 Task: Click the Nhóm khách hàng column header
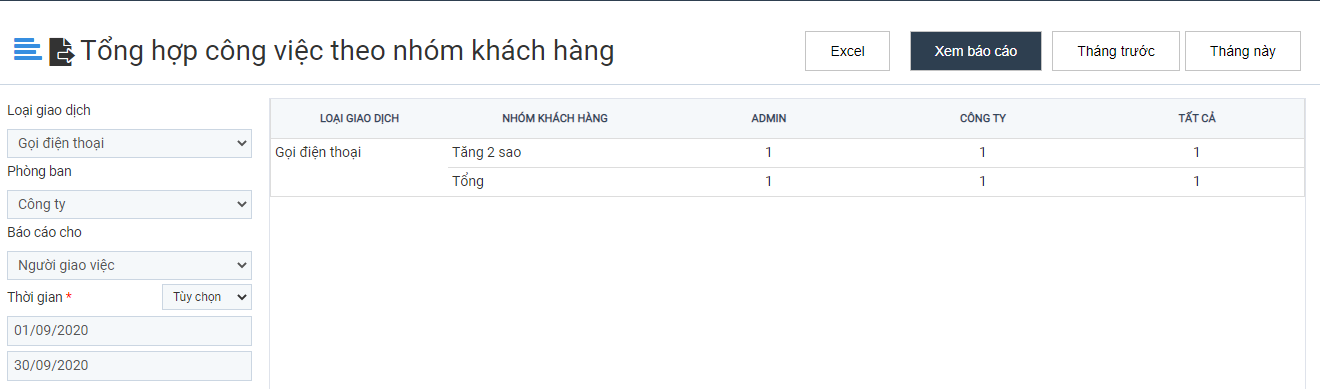tap(555, 118)
